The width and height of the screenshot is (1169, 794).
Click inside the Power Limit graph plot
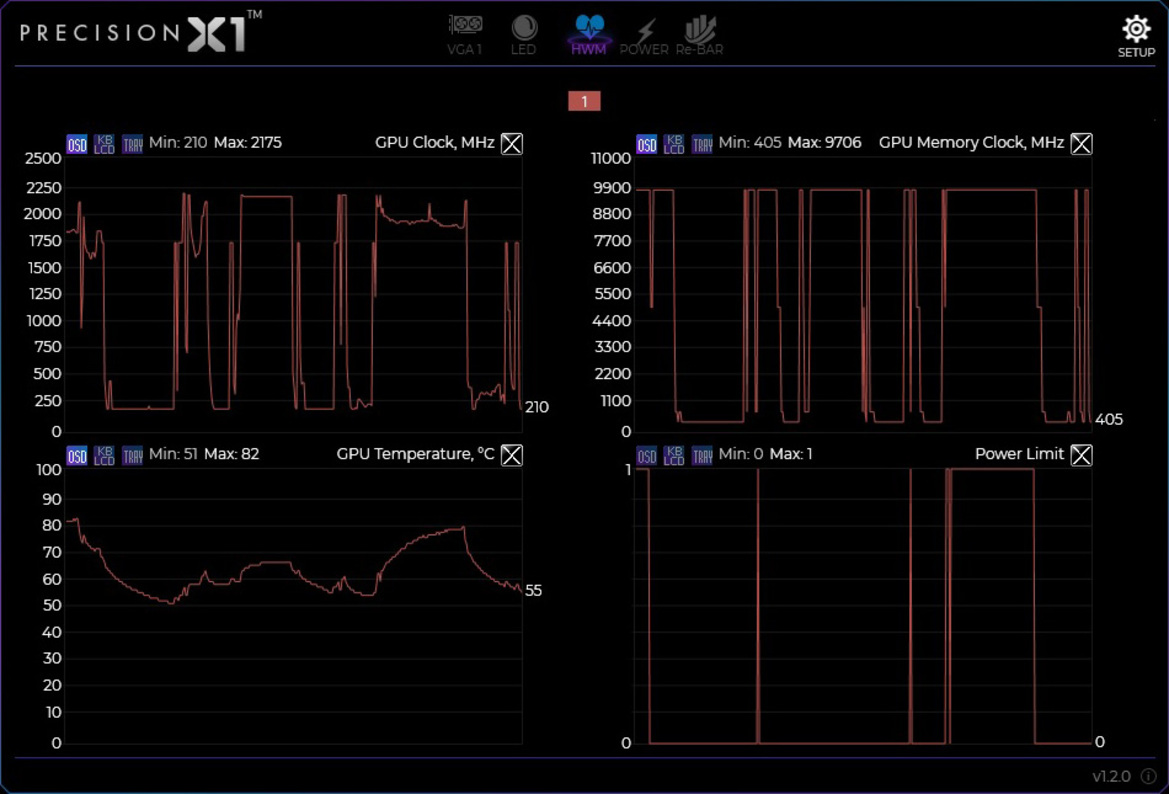863,606
